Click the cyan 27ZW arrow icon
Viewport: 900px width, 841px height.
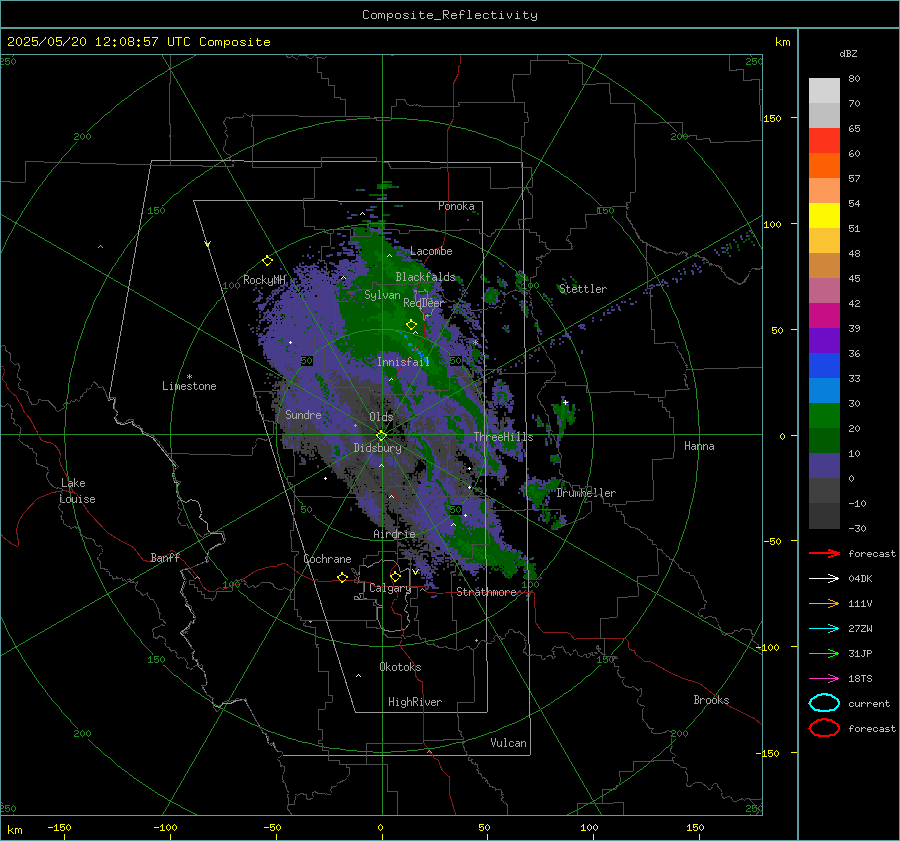(x=824, y=629)
